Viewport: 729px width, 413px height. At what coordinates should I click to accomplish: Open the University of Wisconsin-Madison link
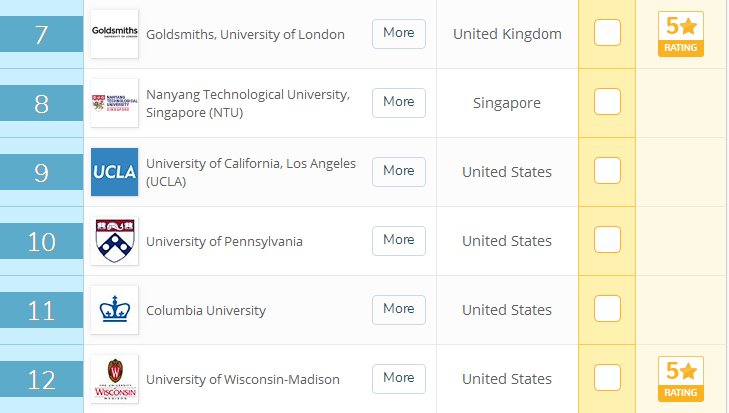pos(243,380)
